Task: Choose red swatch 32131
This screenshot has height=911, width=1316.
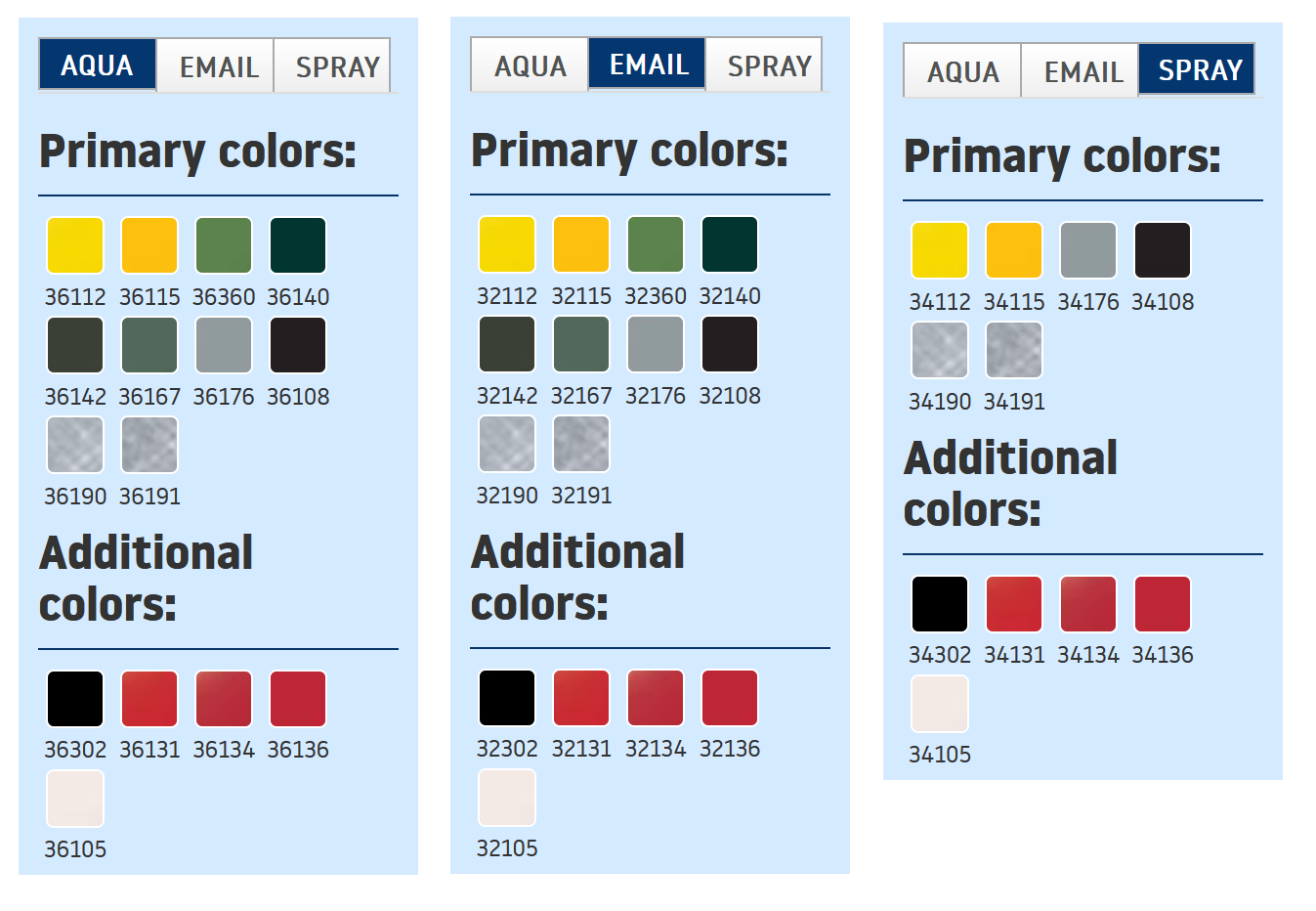Action: point(581,698)
